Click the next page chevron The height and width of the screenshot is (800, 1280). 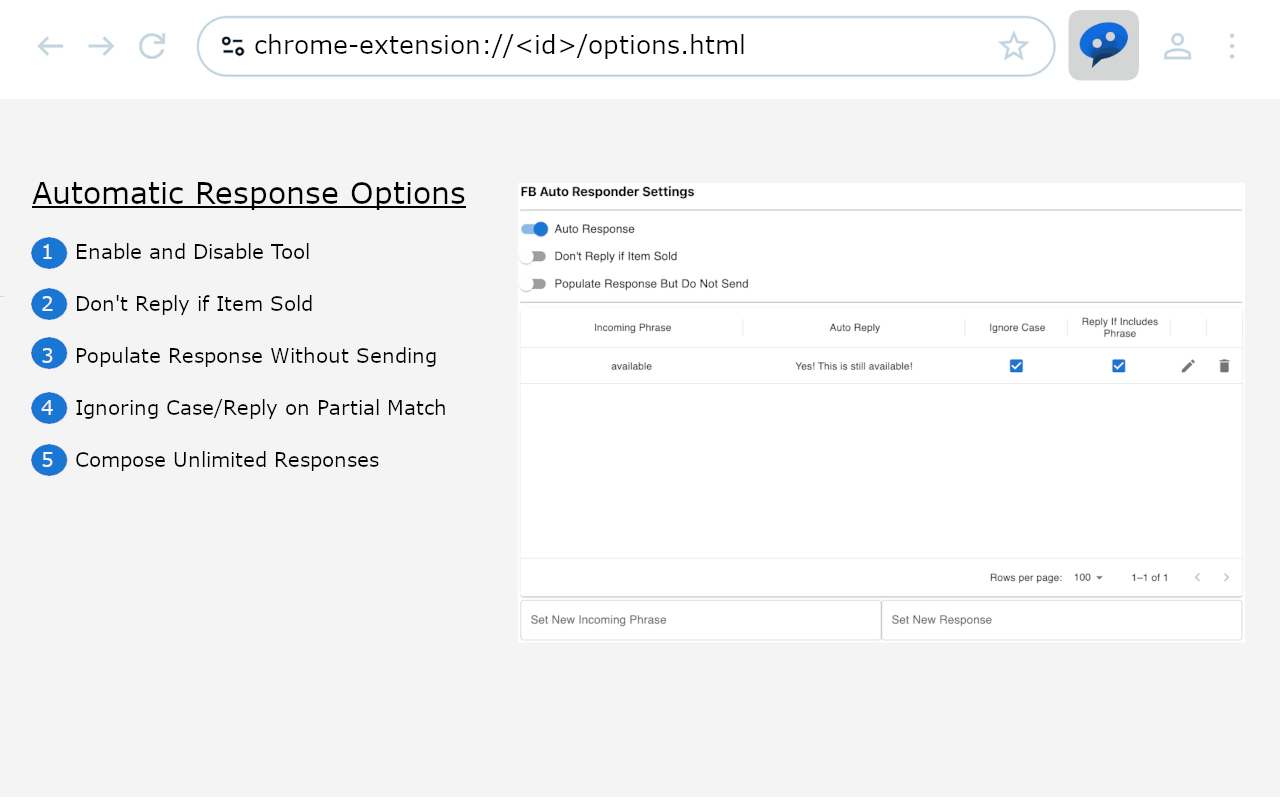pyautogui.click(x=1226, y=577)
